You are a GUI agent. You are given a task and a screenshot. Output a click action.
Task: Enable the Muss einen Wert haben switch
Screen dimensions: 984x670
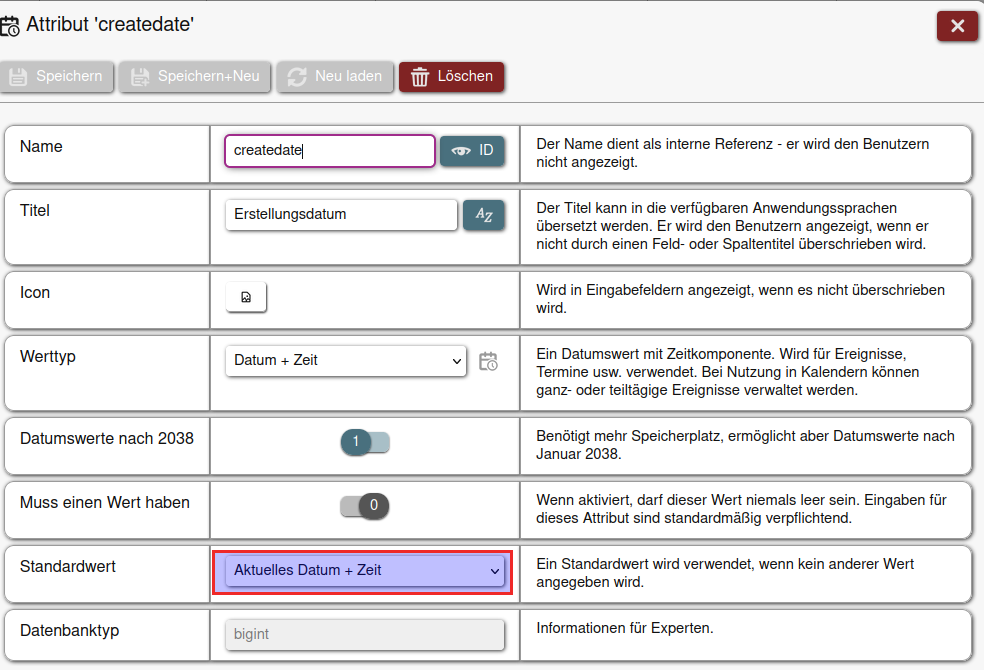pos(365,505)
